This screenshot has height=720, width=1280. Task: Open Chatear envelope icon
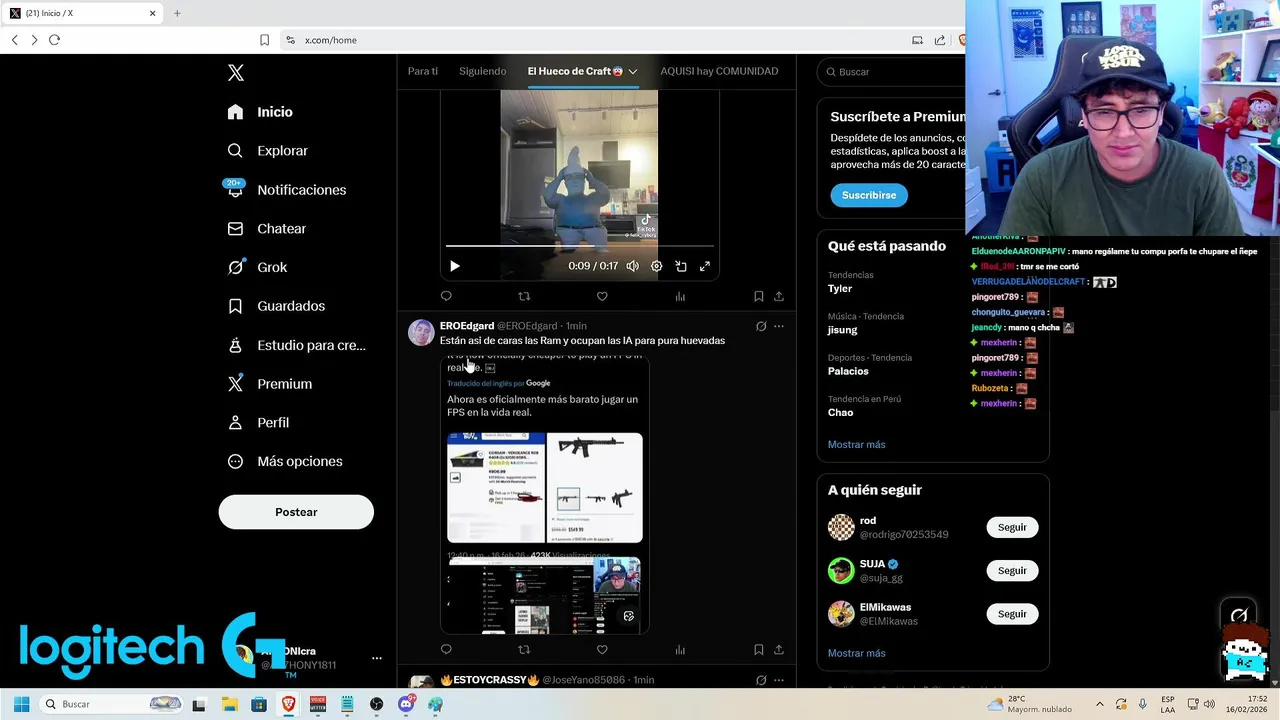click(x=235, y=229)
